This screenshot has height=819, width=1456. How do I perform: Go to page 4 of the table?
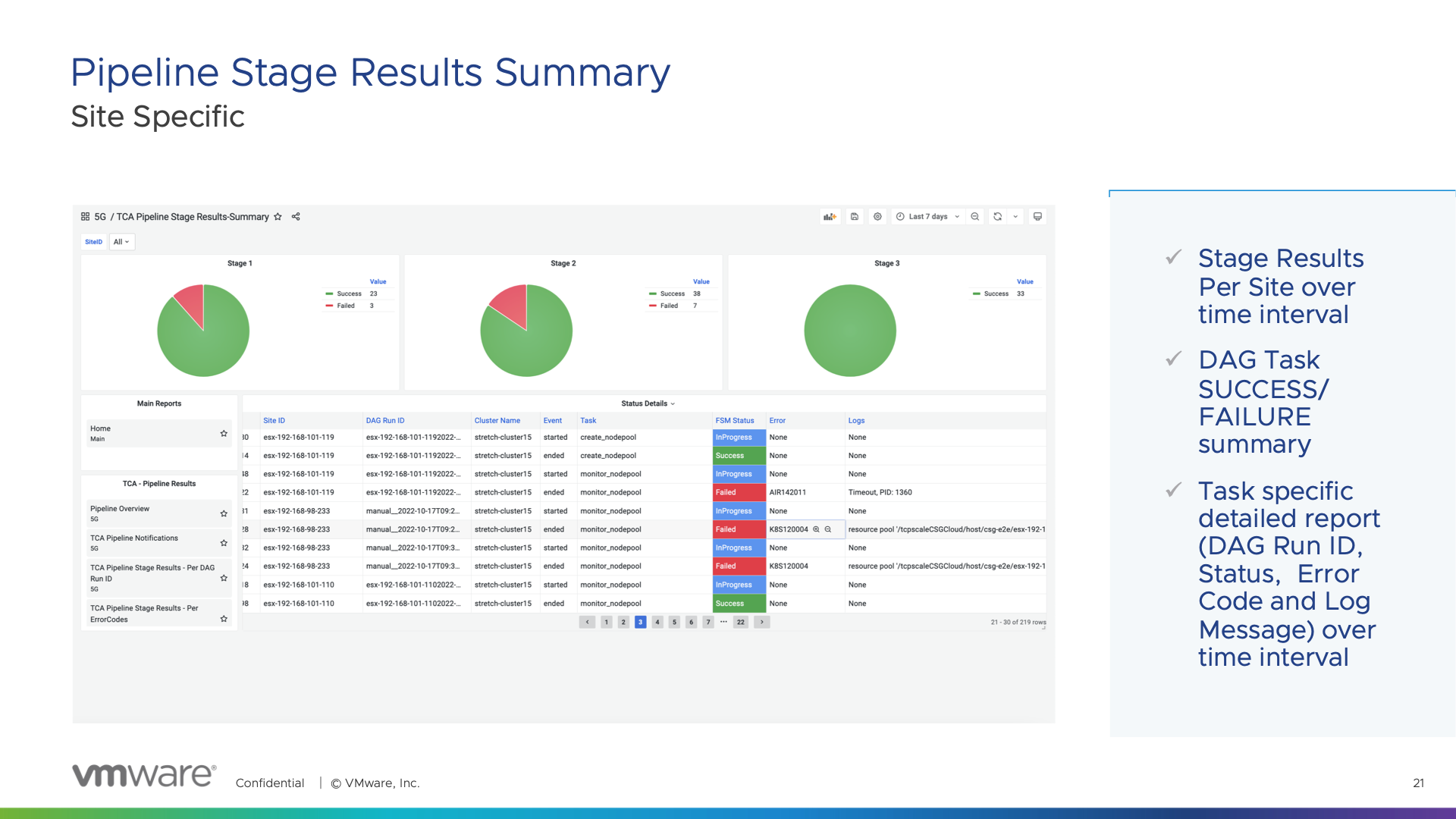(x=657, y=622)
